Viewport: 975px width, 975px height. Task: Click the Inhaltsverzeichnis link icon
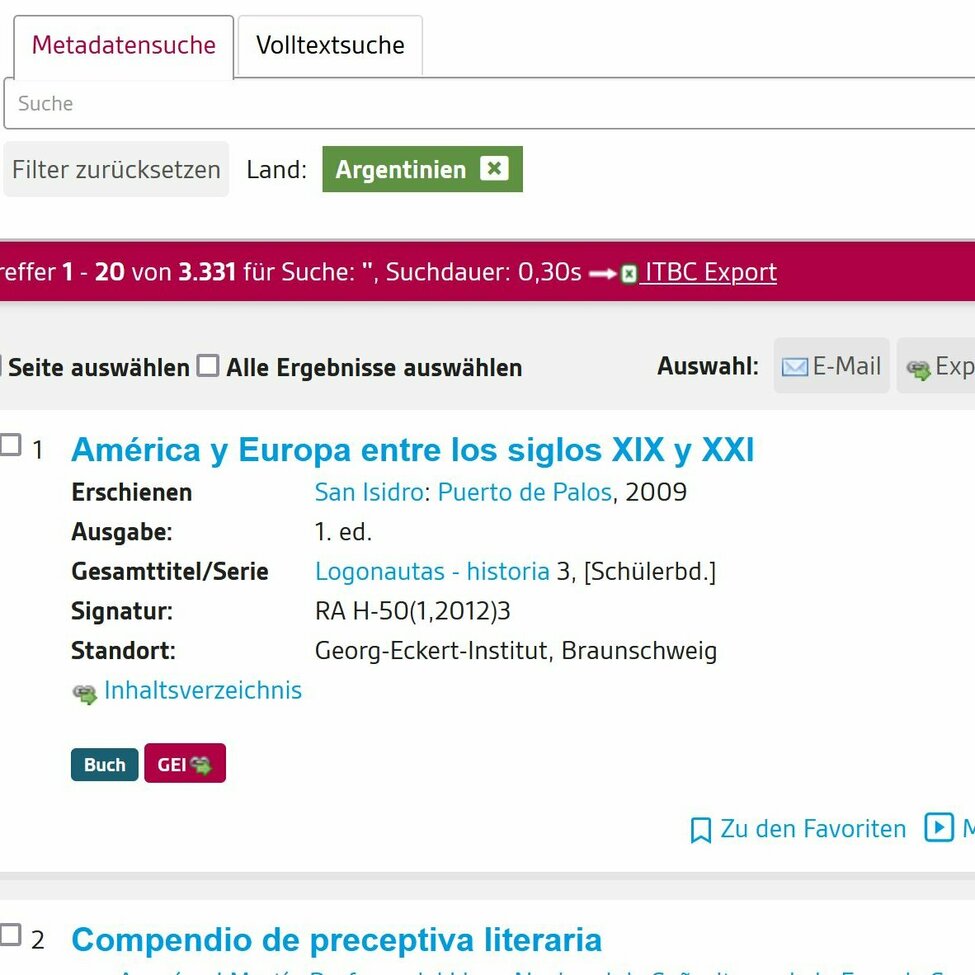tap(85, 693)
